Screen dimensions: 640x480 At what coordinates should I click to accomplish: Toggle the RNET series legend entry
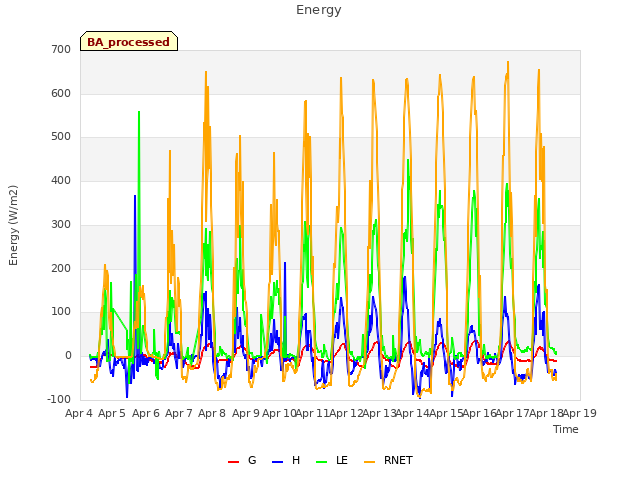click(x=388, y=460)
